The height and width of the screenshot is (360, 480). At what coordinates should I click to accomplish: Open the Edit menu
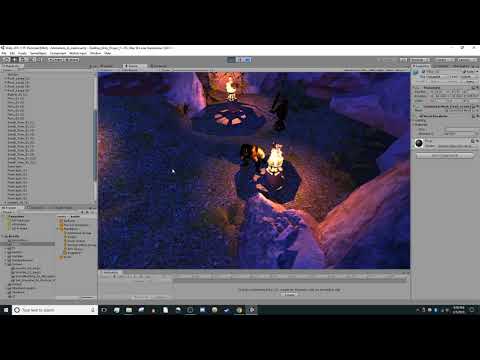pos(12,53)
